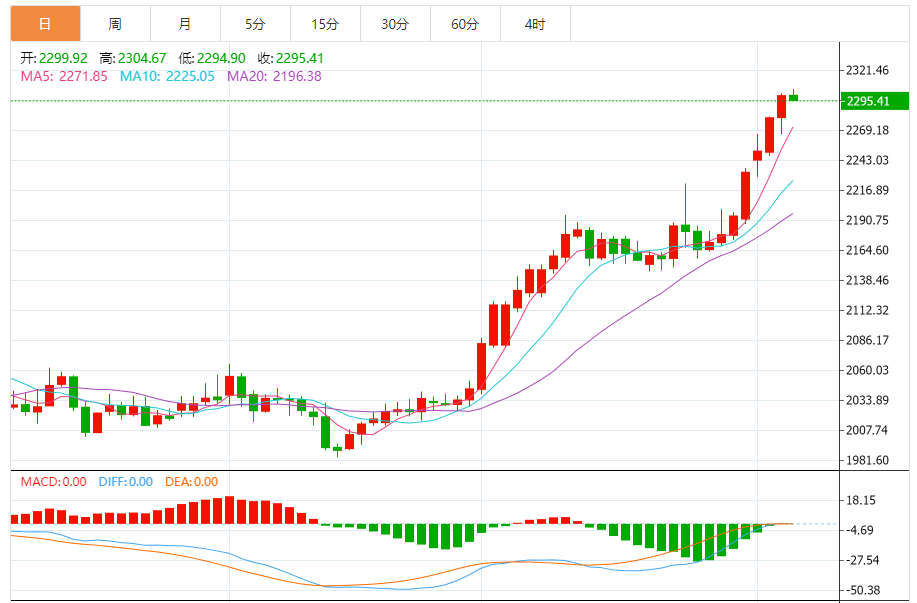Click the 2086.17 price axis label
The width and height of the screenshot is (917, 603).
click(867, 340)
